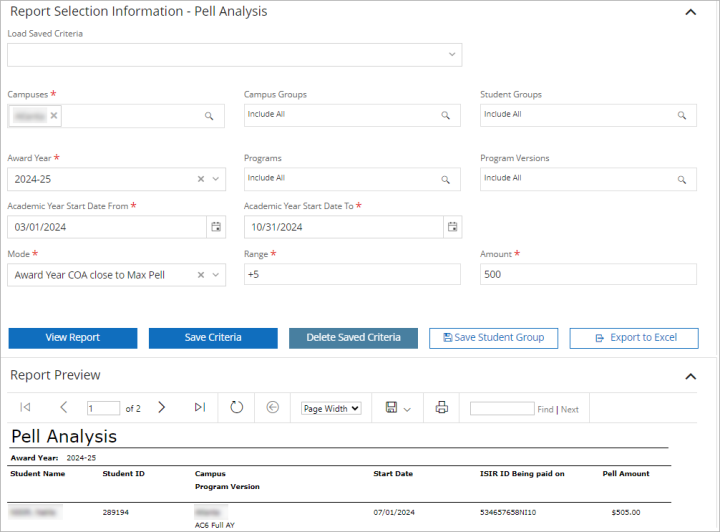Image resolution: width=720 pixels, height=532 pixels.
Task: Clear the Mode selection
Action: [201, 275]
